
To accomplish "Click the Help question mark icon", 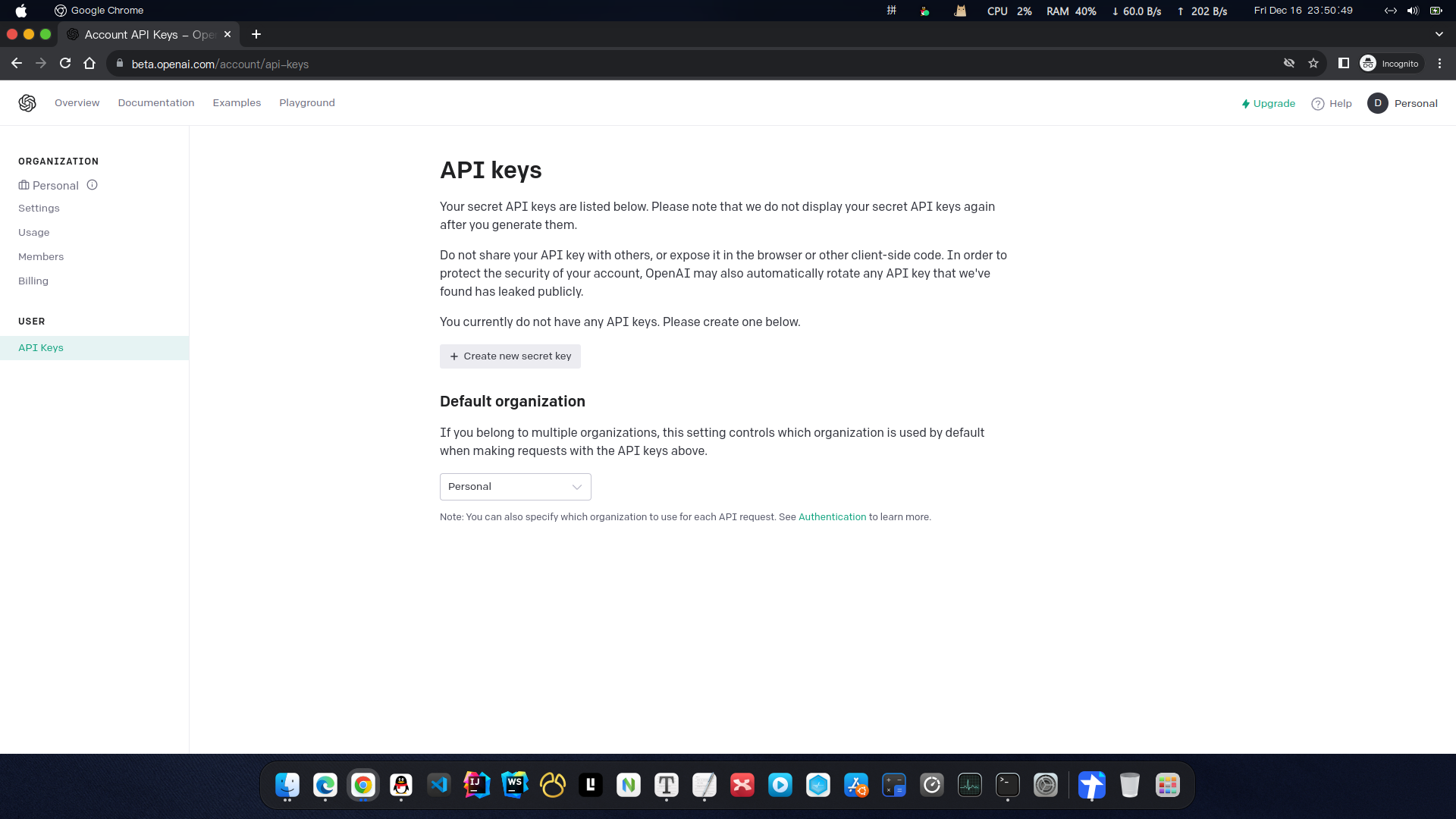I will pos(1318,104).
